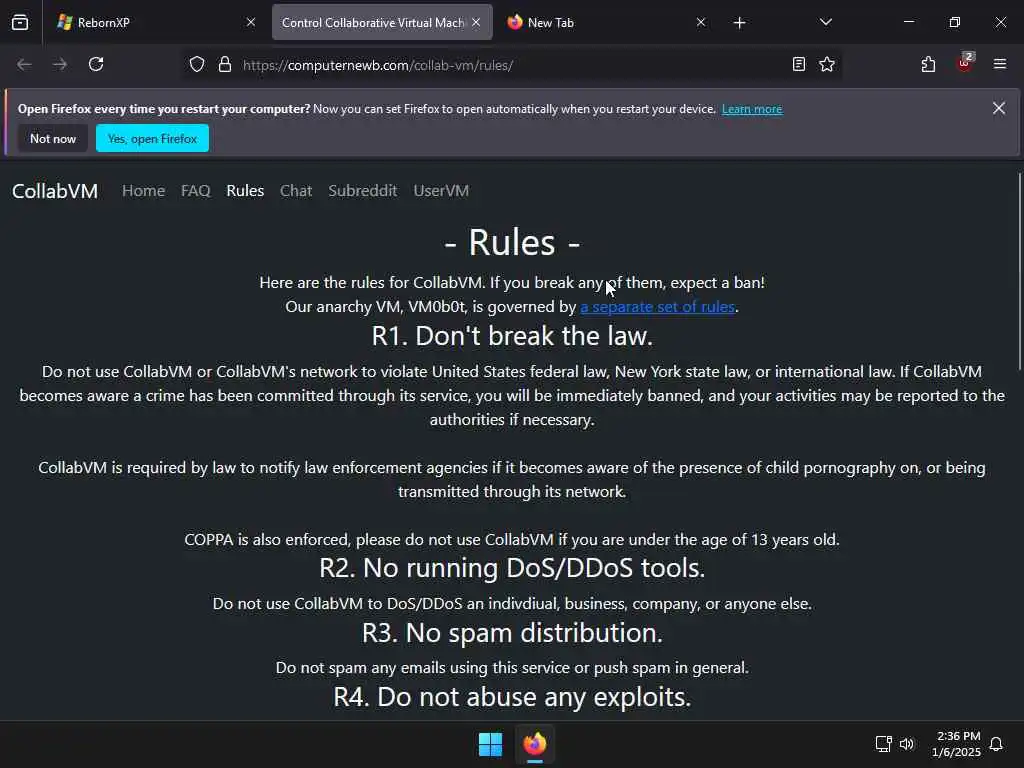Click heading 'R4. Do not abuse any exploits.'
The image size is (1024, 768).
(512, 696)
